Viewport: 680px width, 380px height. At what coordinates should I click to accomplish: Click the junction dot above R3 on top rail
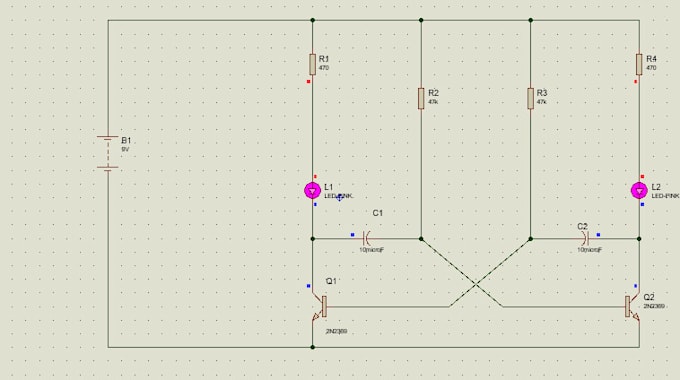(x=530, y=20)
